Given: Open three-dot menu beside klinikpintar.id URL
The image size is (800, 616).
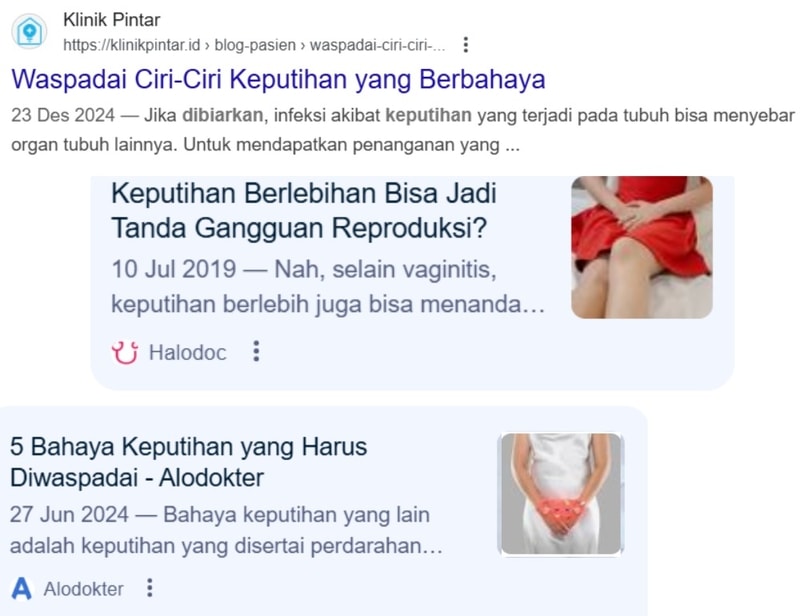Looking at the screenshot, I should (x=465, y=45).
